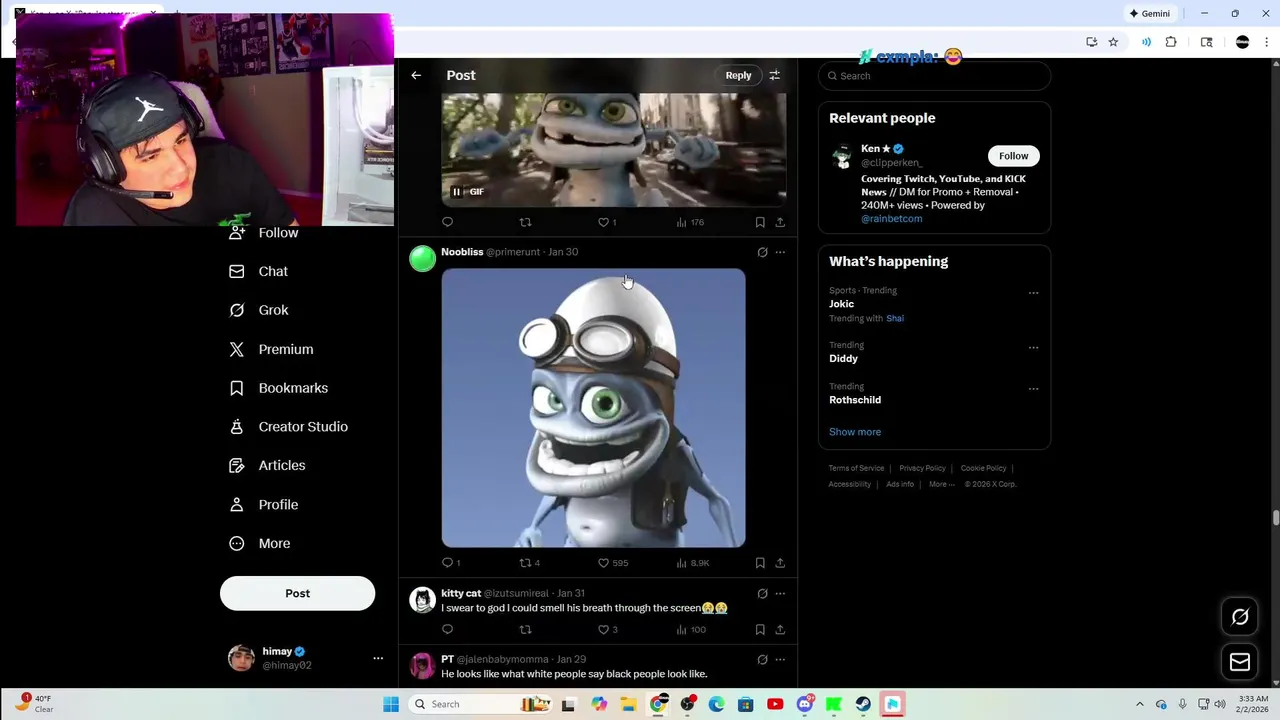
Task: Open Articles in the sidebar
Action: [x=267, y=465]
